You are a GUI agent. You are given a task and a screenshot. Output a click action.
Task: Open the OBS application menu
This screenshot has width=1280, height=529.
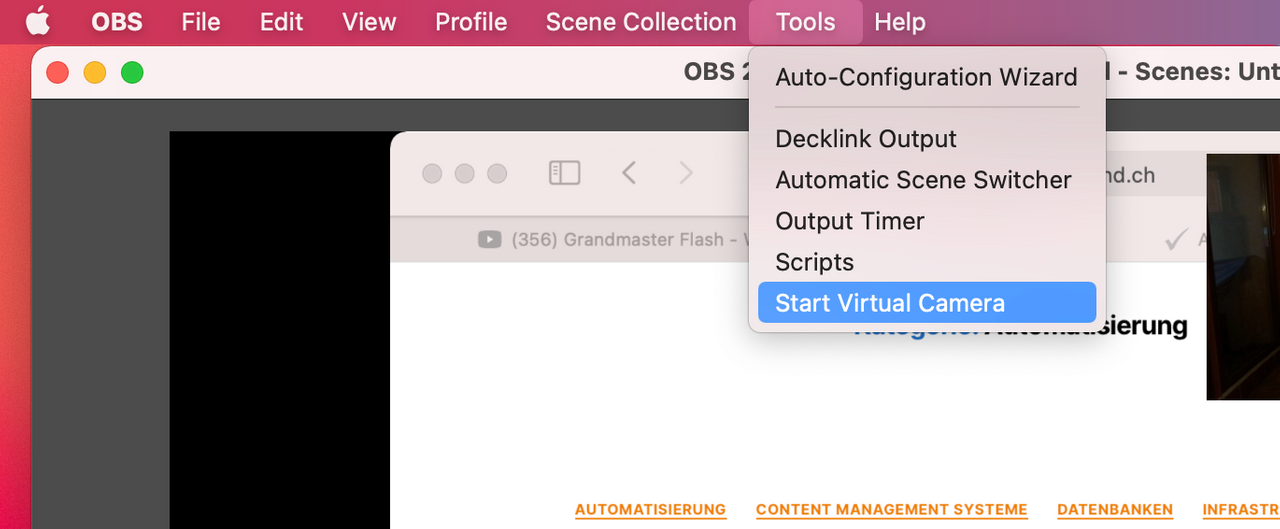pos(117,21)
